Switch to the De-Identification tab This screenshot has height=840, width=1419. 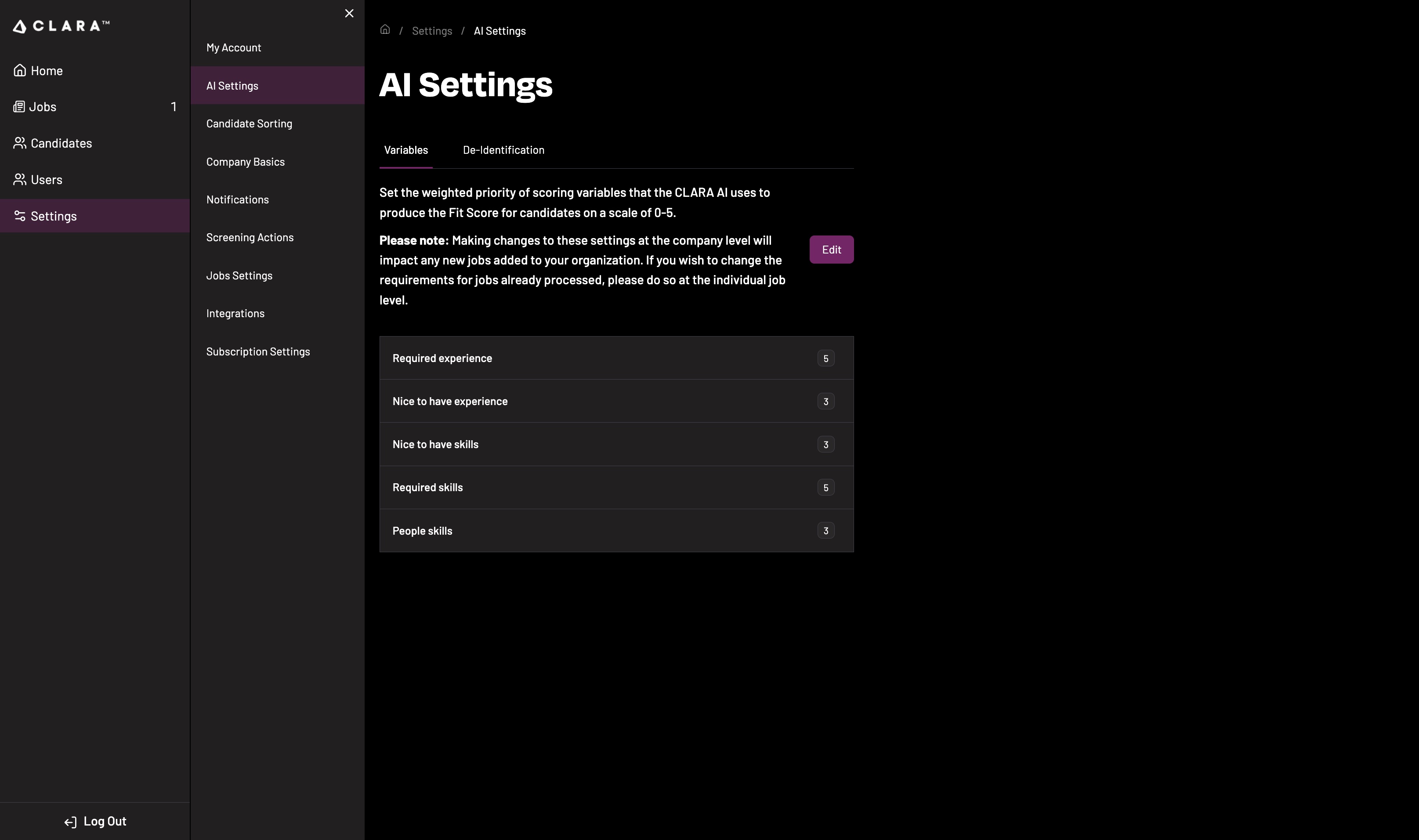[x=503, y=150]
